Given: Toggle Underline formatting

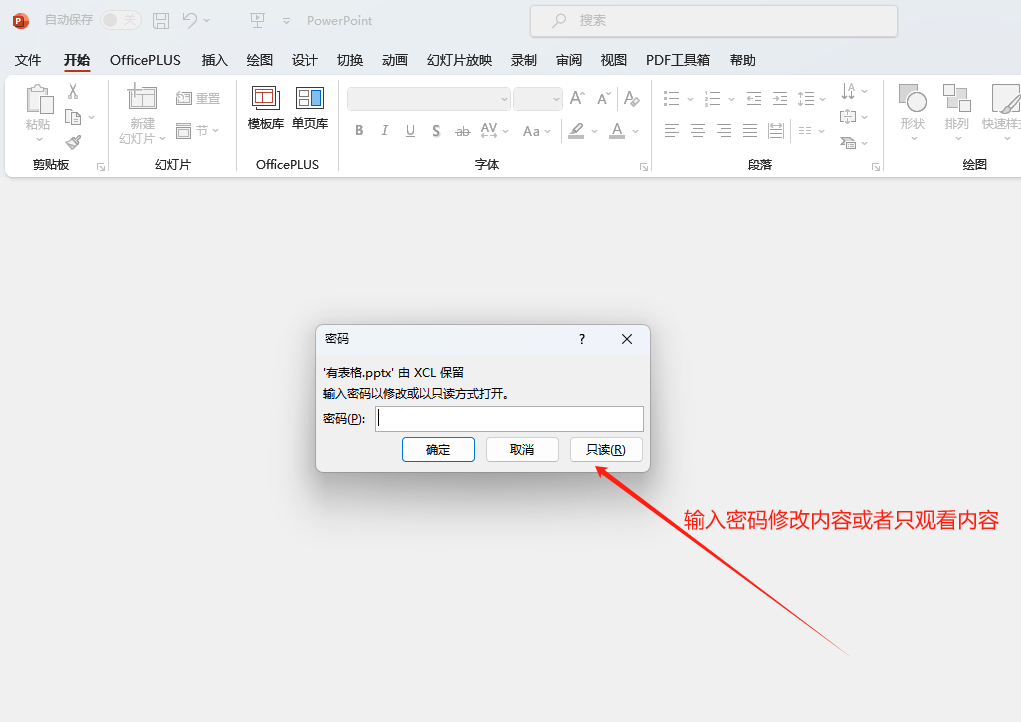Looking at the screenshot, I should (410, 131).
